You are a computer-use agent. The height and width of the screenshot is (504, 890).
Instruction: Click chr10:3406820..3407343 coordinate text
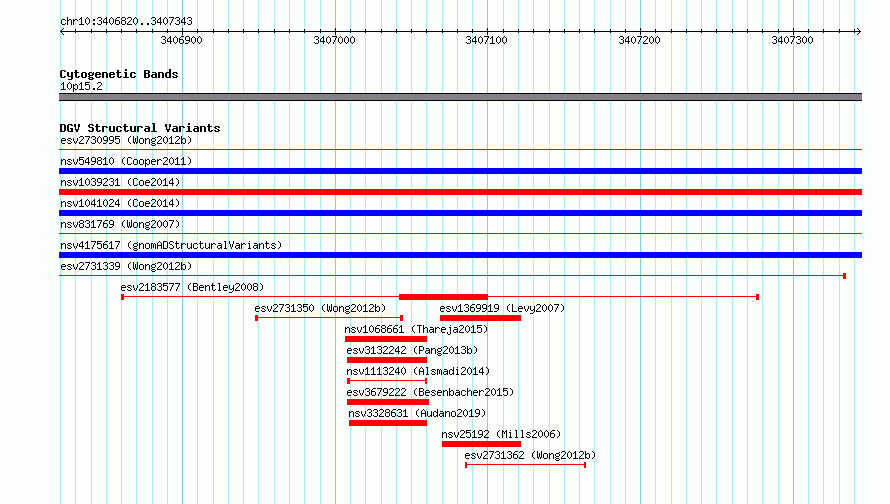[126, 21]
